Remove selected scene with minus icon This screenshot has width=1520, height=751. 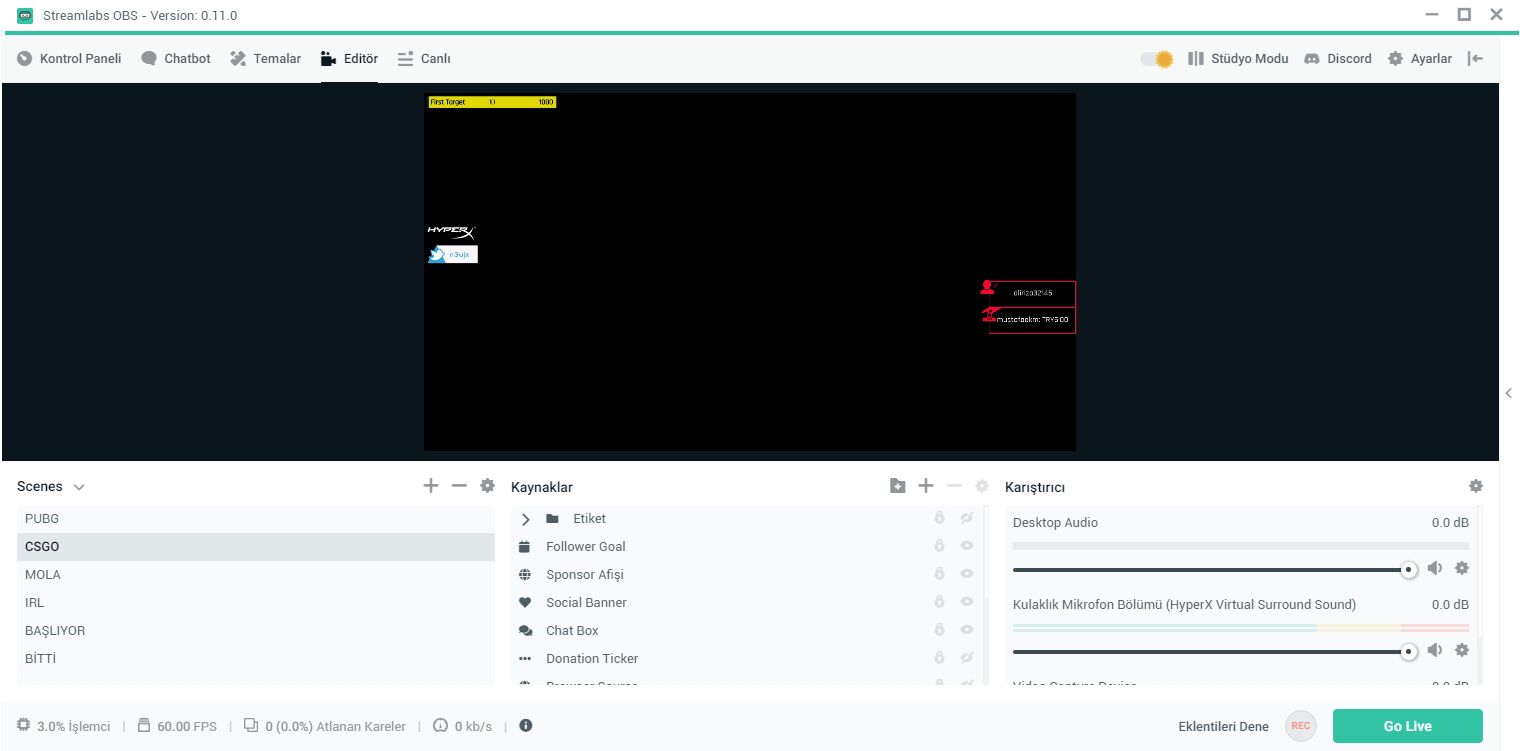459,486
